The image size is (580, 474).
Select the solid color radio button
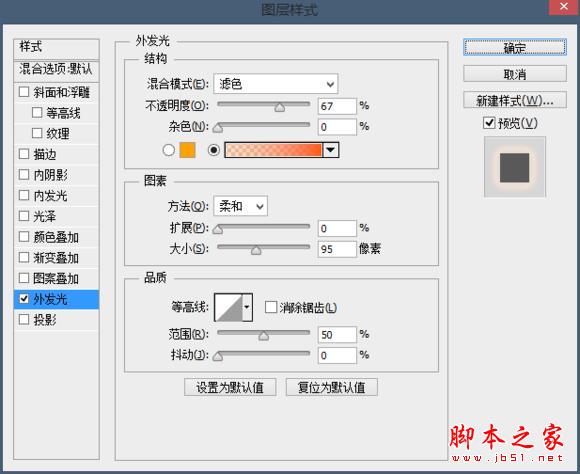click(x=169, y=150)
